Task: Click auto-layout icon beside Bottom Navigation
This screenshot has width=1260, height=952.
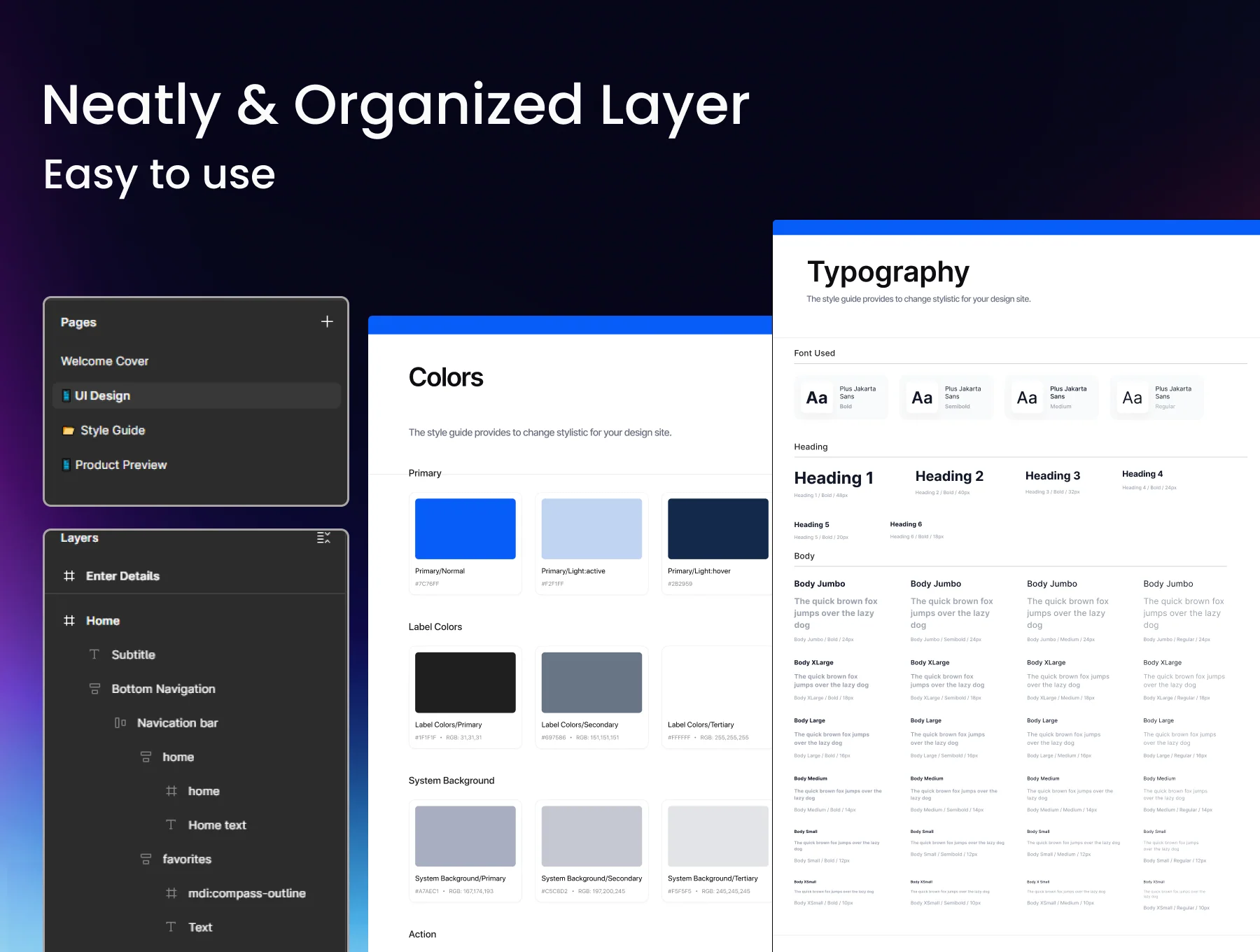Action: click(x=94, y=689)
